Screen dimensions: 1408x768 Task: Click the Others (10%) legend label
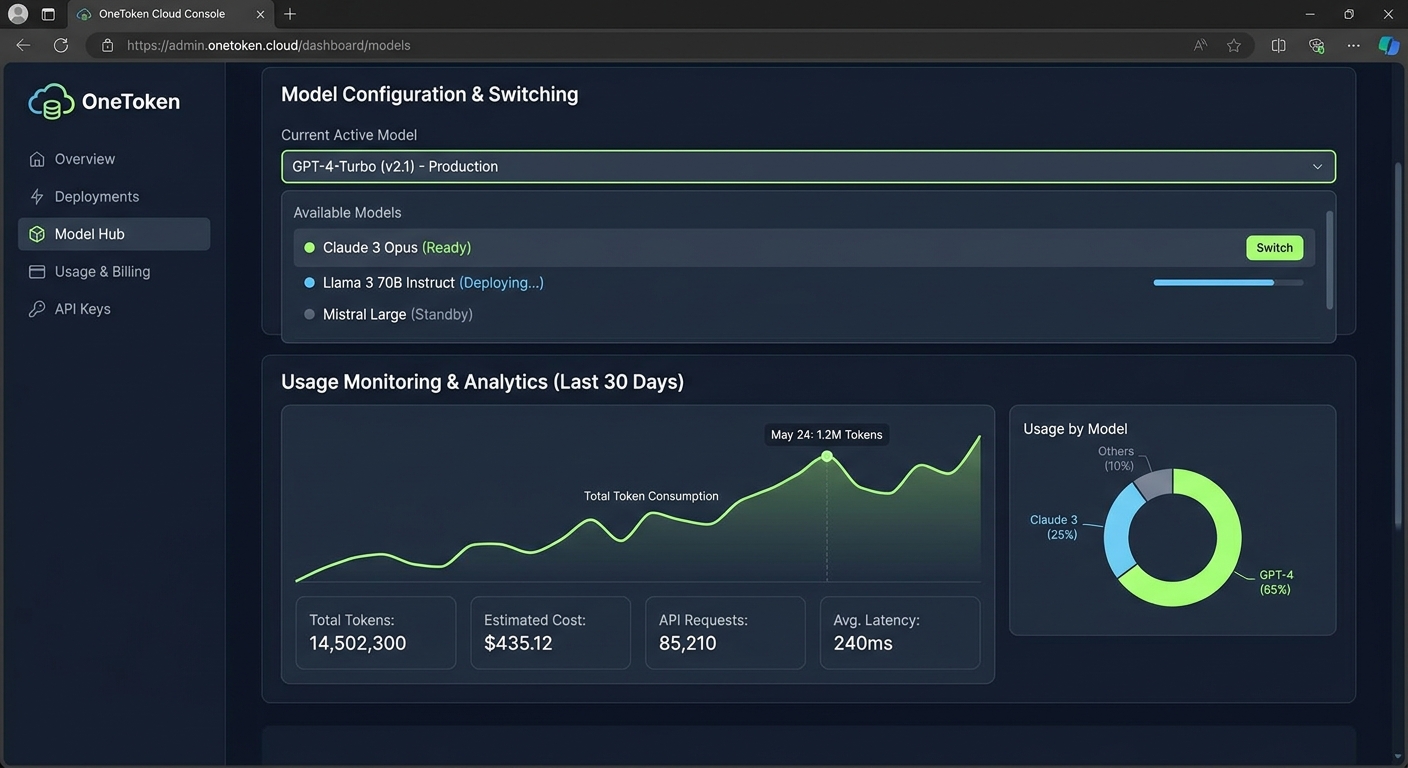tap(1116, 458)
